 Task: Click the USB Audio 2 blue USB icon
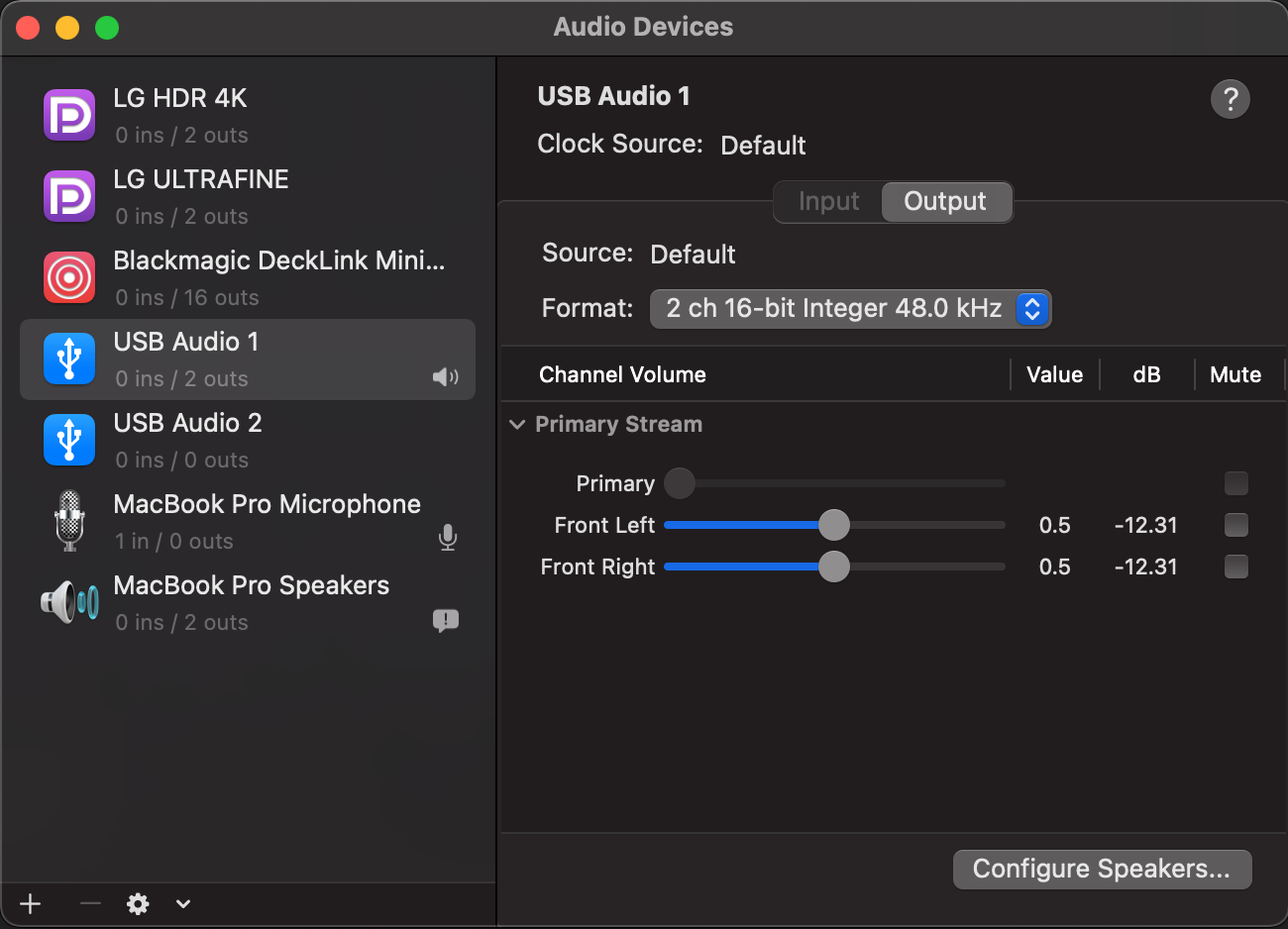point(69,441)
